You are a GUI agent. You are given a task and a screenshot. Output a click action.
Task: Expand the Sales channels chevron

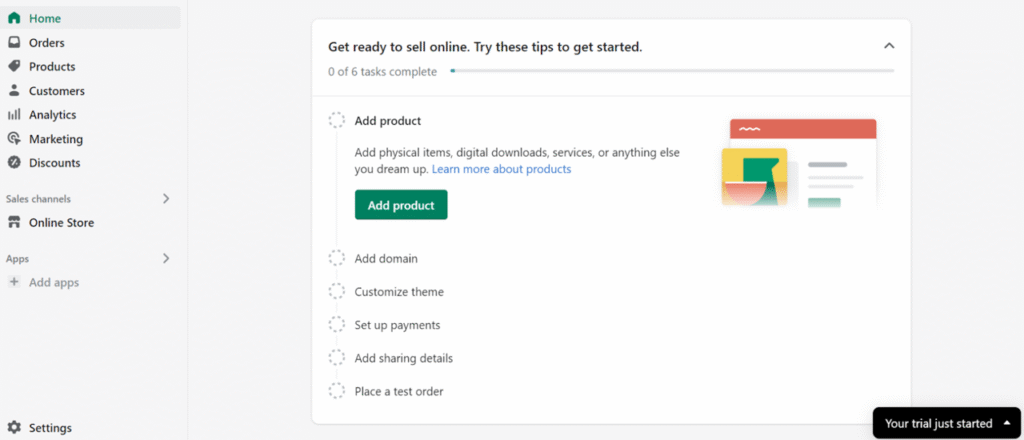coord(166,198)
